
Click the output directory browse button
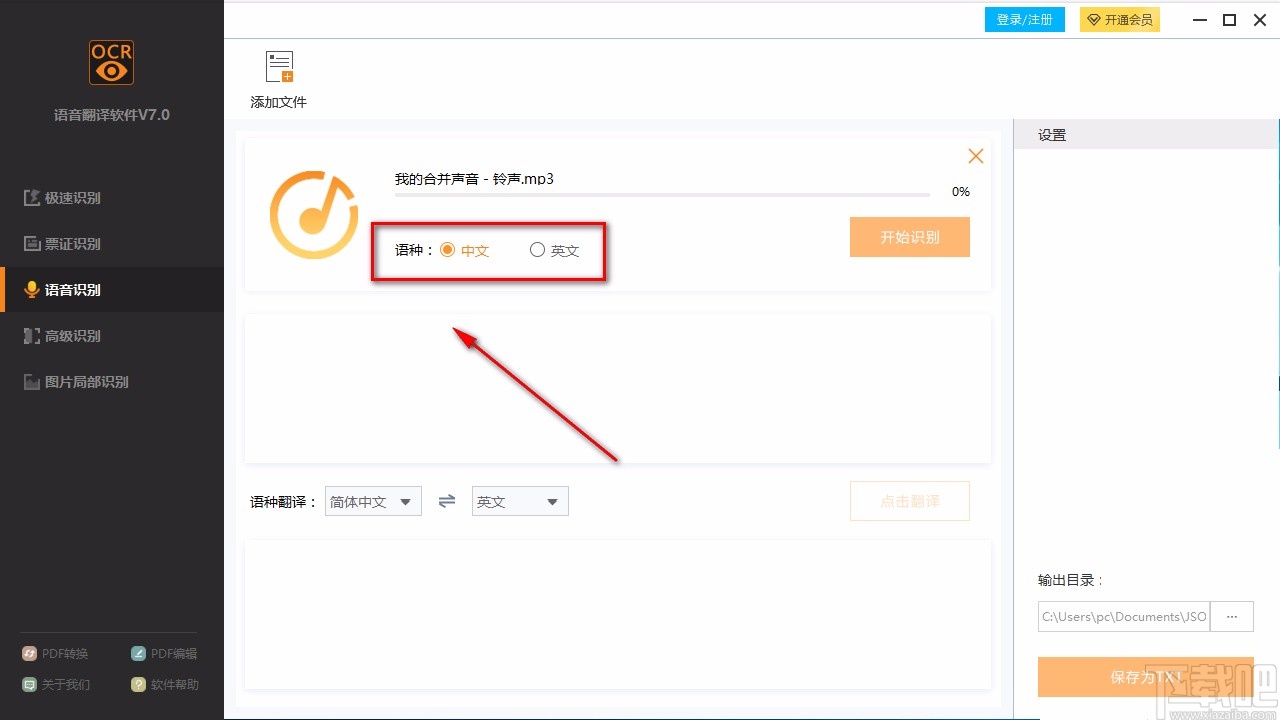tap(1232, 616)
